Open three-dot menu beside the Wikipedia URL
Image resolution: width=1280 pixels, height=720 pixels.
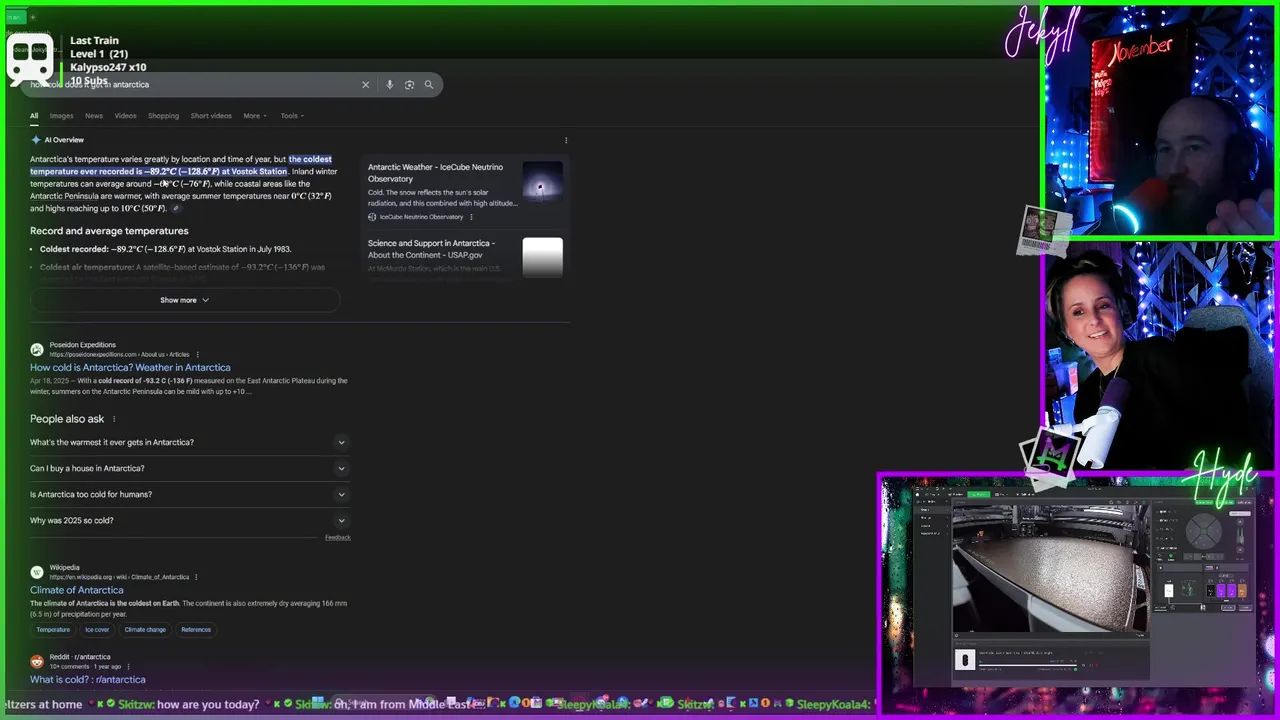pyautogui.click(x=196, y=577)
